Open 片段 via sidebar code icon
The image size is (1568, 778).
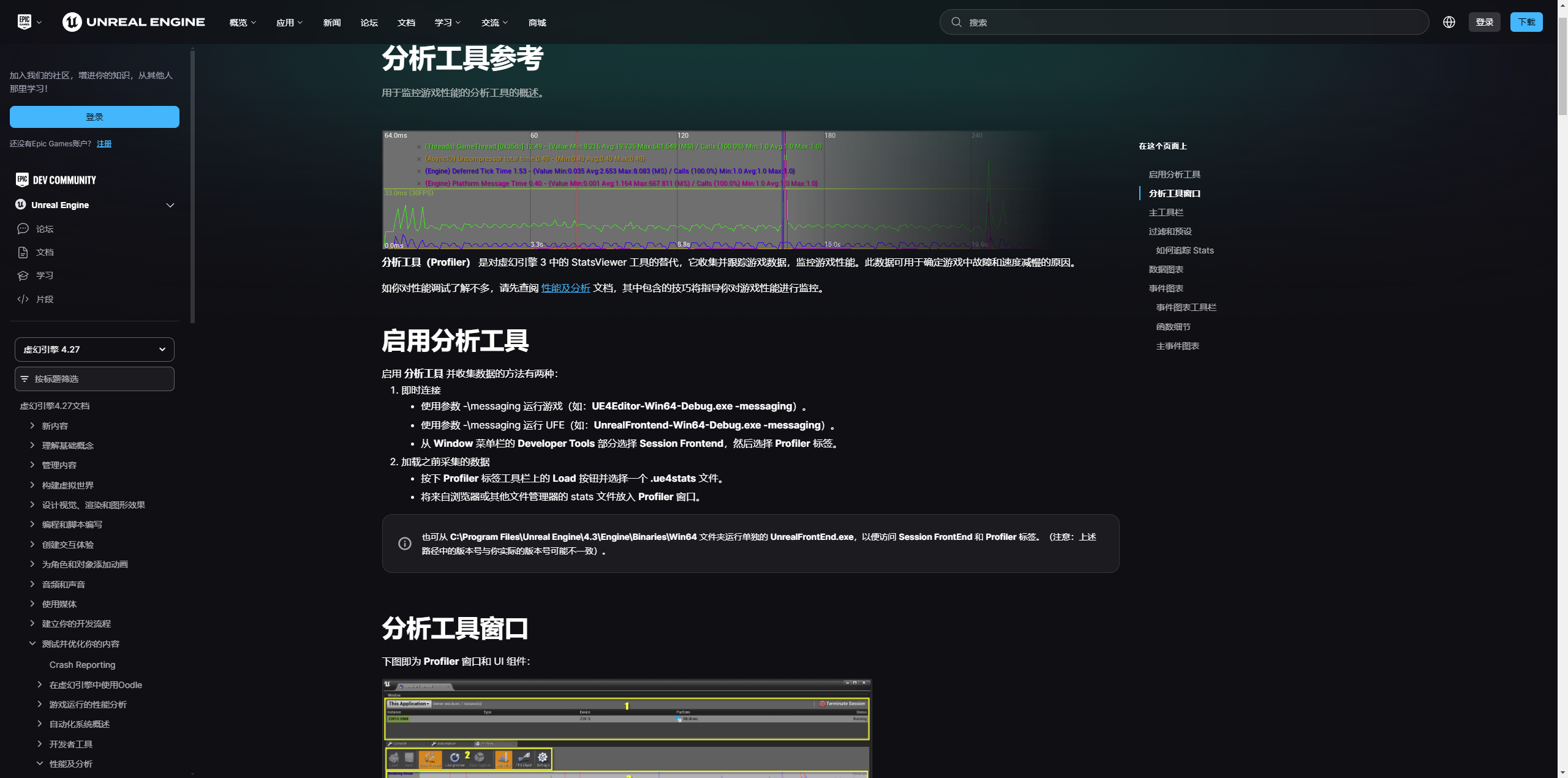[23, 299]
